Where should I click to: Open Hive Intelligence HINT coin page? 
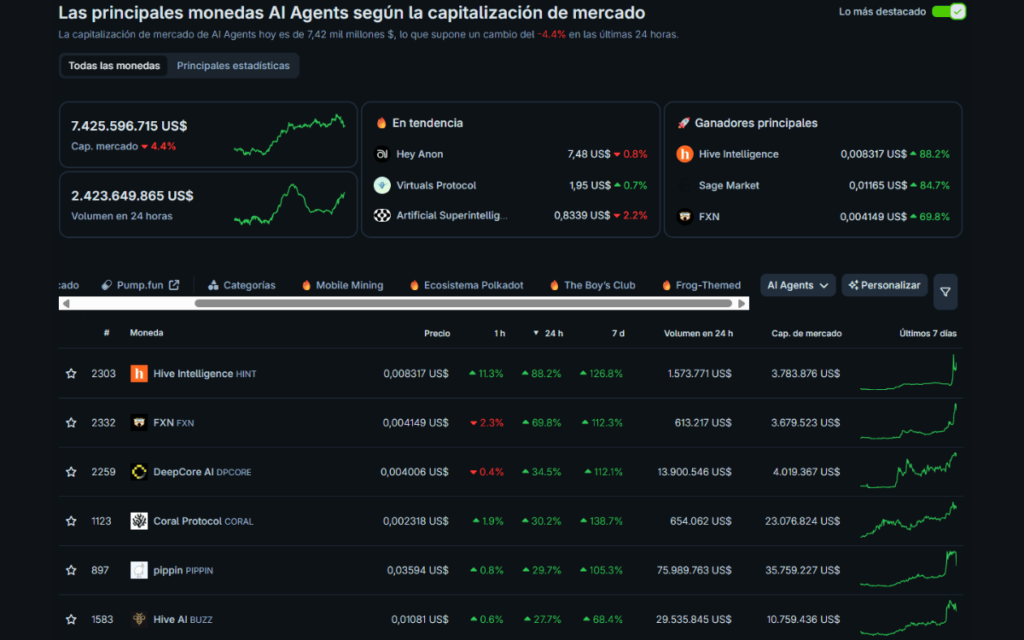coord(204,374)
